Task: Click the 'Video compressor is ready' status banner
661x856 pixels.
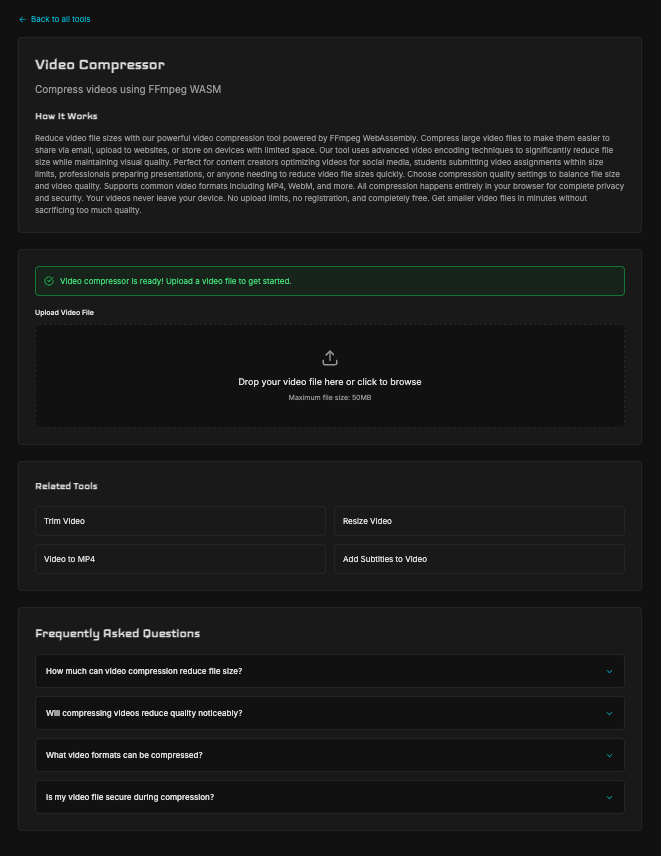Action: click(330, 281)
